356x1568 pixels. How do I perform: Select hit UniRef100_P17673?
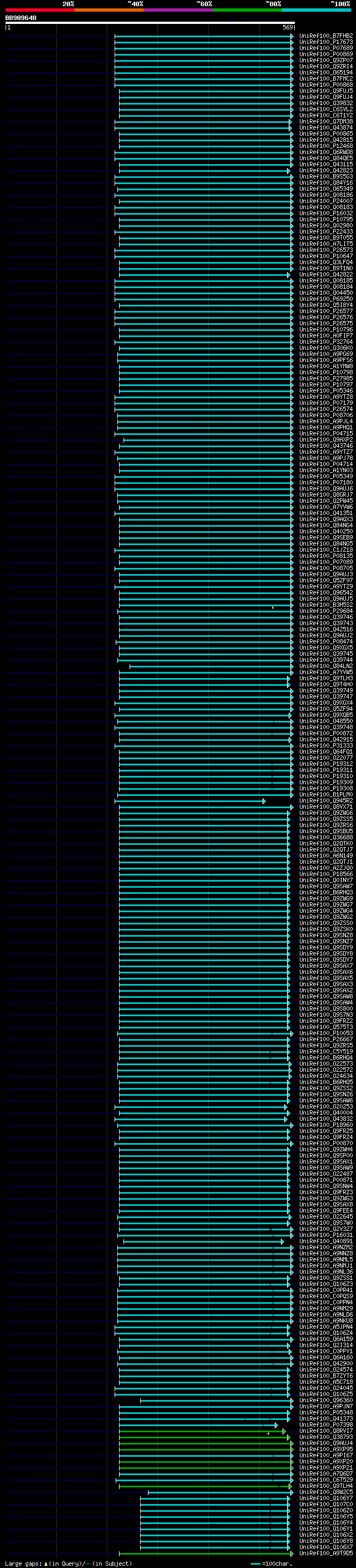point(326,42)
